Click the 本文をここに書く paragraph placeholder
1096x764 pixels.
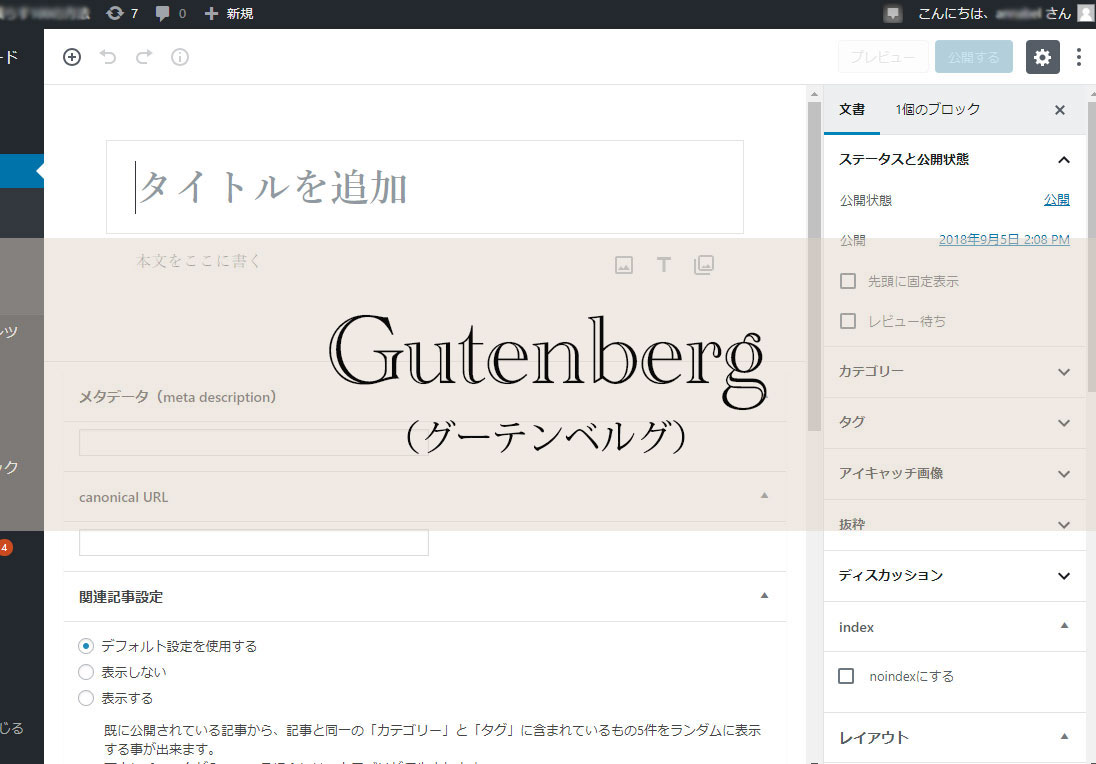199,261
